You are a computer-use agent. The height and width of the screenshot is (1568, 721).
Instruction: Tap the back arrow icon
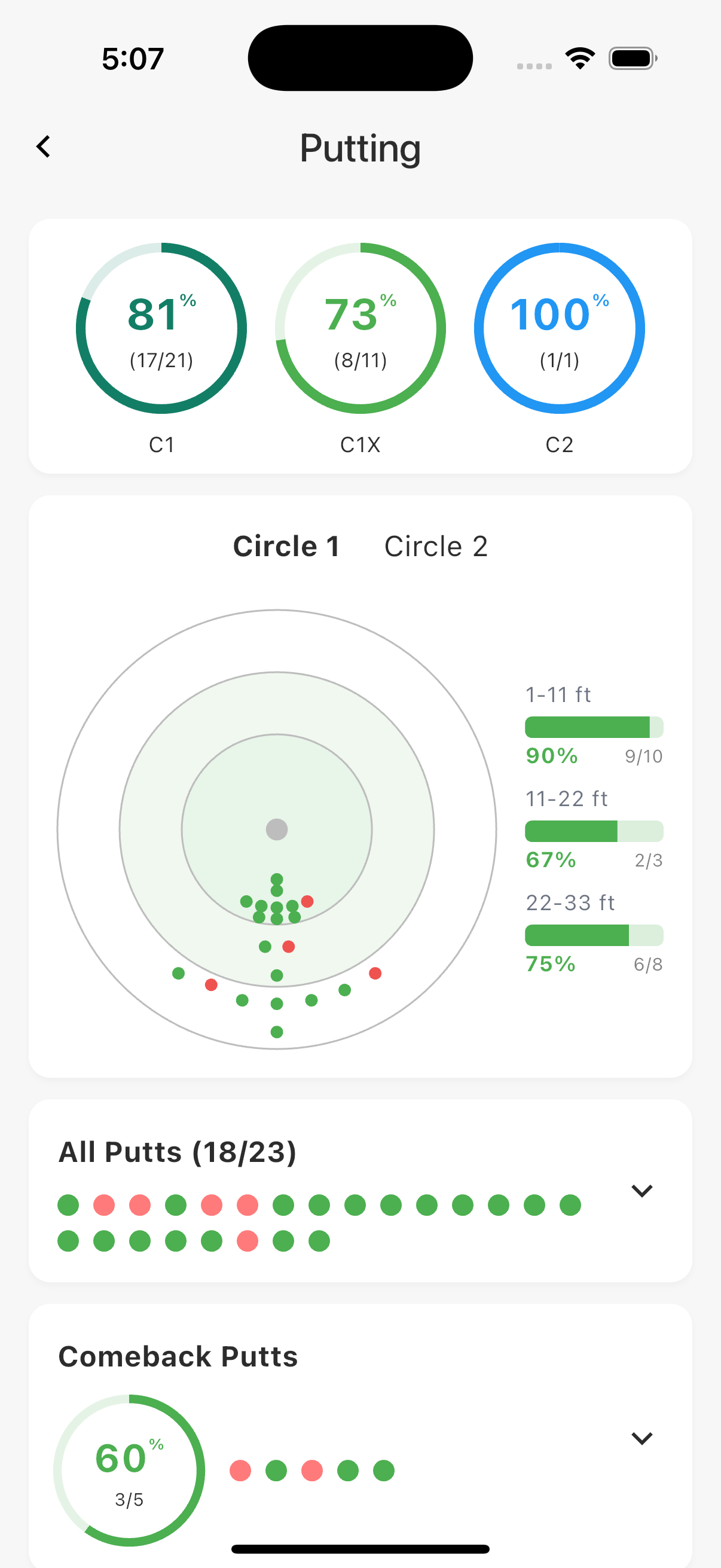click(43, 147)
